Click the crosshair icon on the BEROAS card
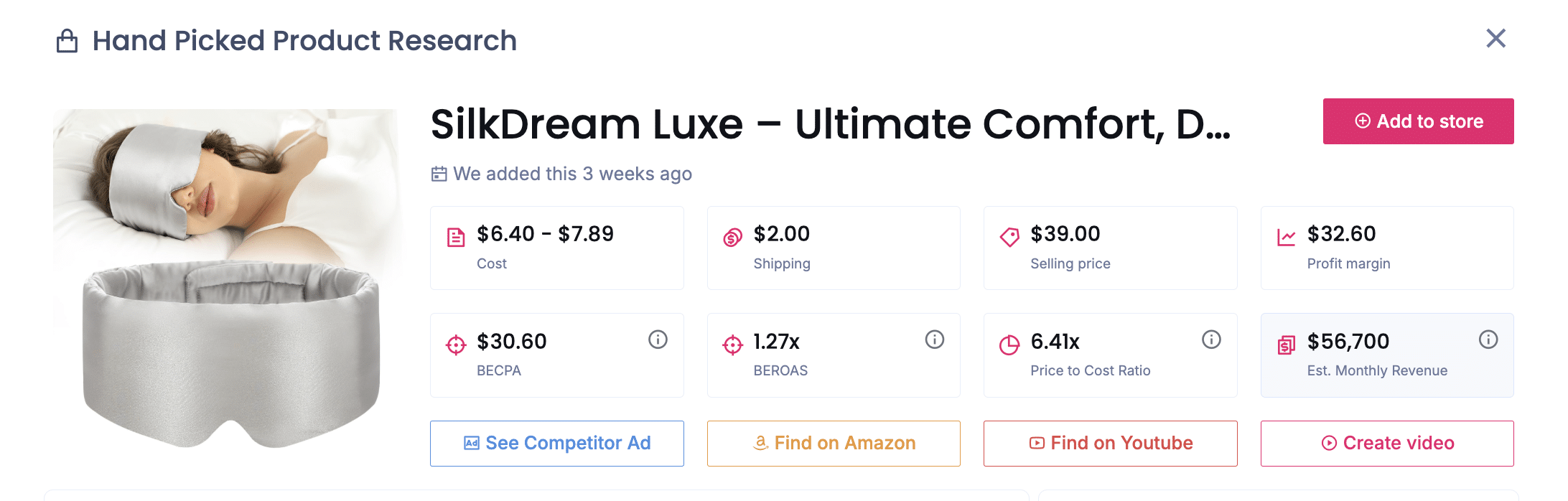 coord(732,343)
